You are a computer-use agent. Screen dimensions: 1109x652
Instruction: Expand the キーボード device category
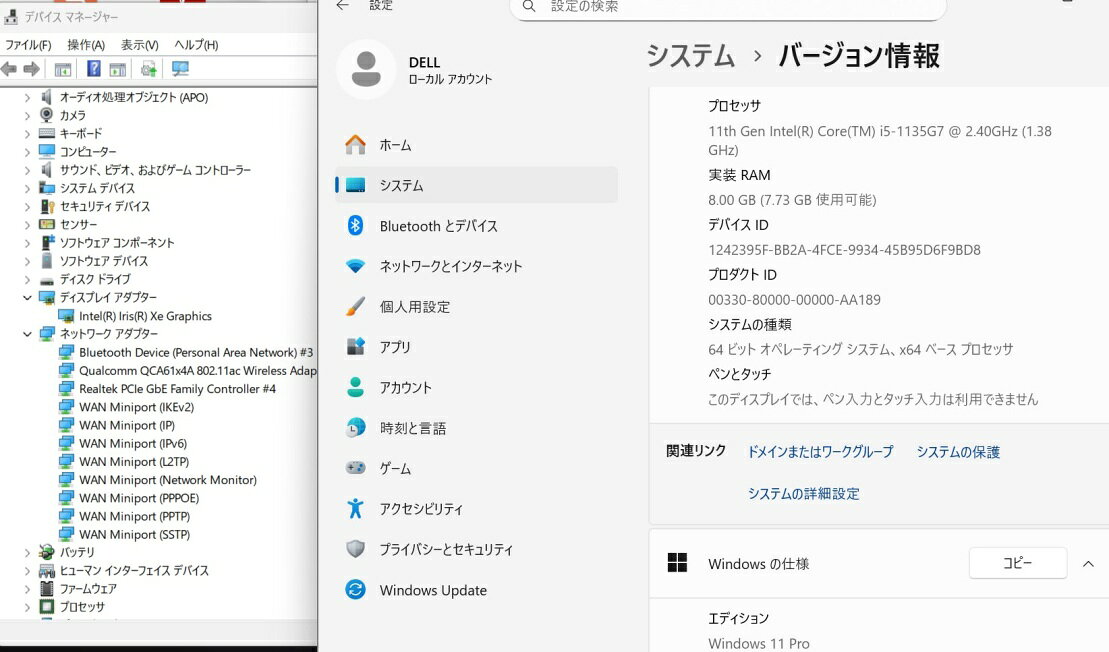coord(28,134)
